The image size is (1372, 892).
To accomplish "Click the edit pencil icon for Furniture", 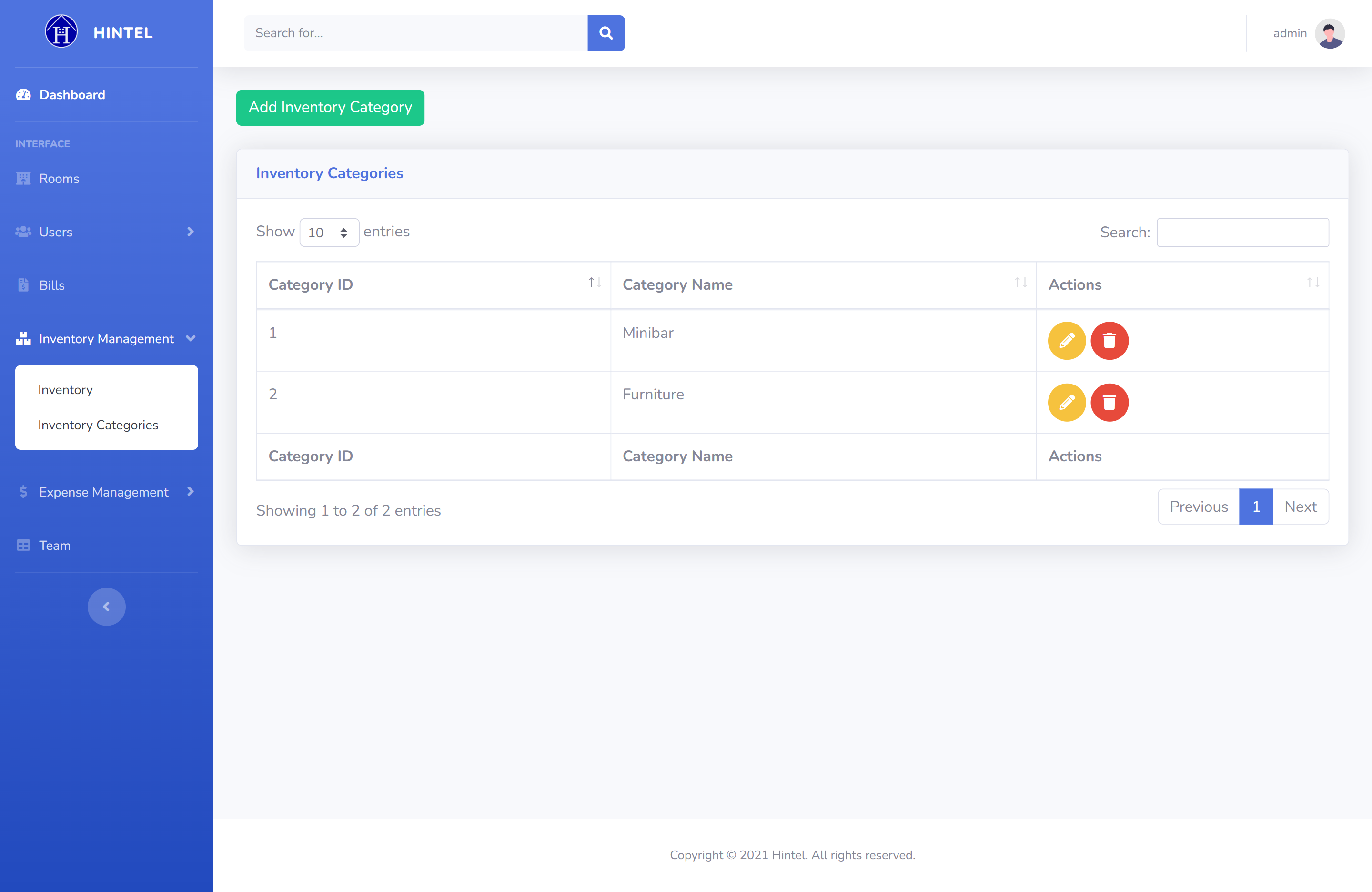I will (x=1067, y=403).
